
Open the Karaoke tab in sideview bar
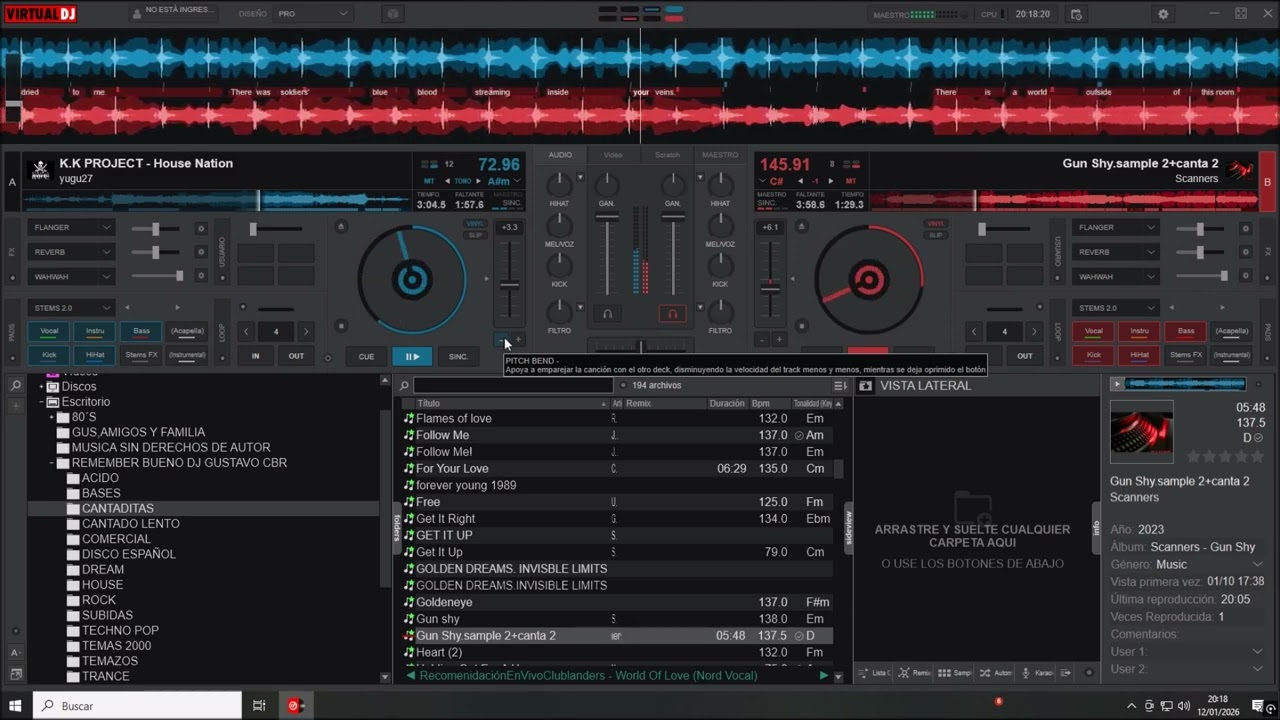pos(1038,673)
